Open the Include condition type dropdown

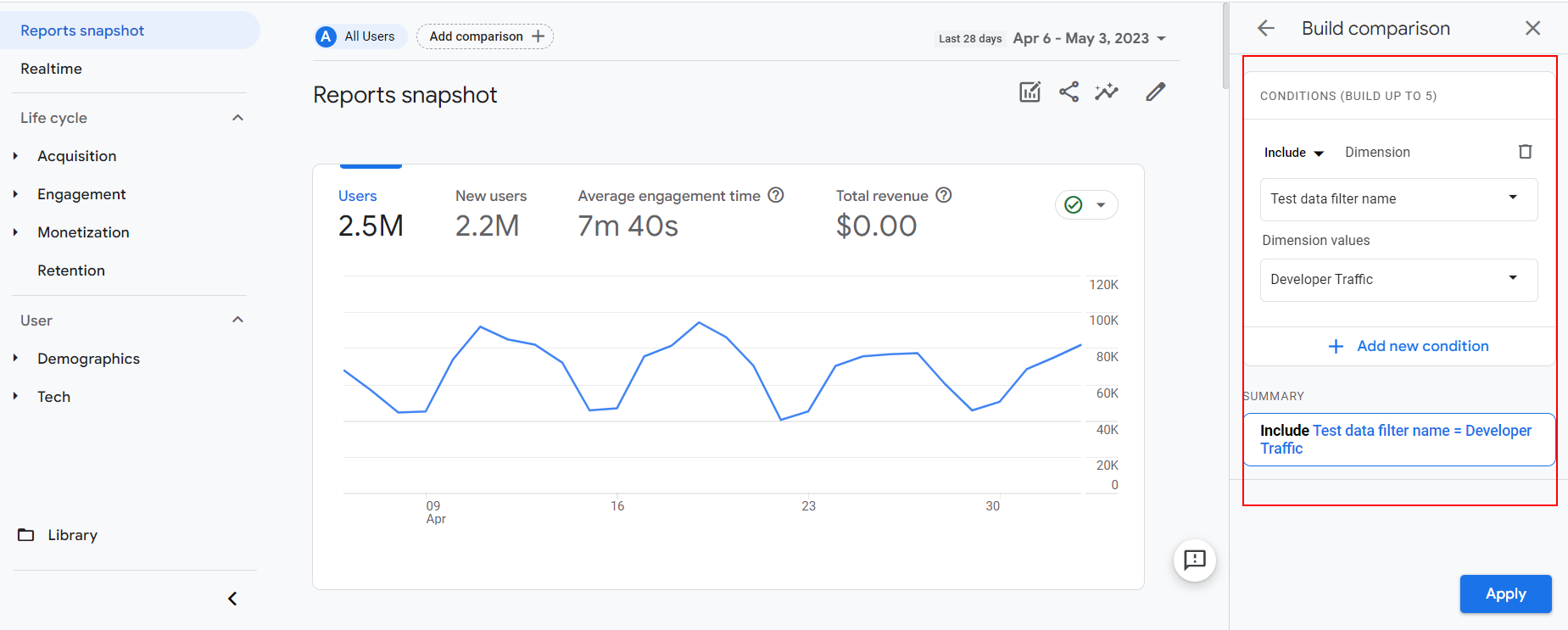(x=1293, y=153)
